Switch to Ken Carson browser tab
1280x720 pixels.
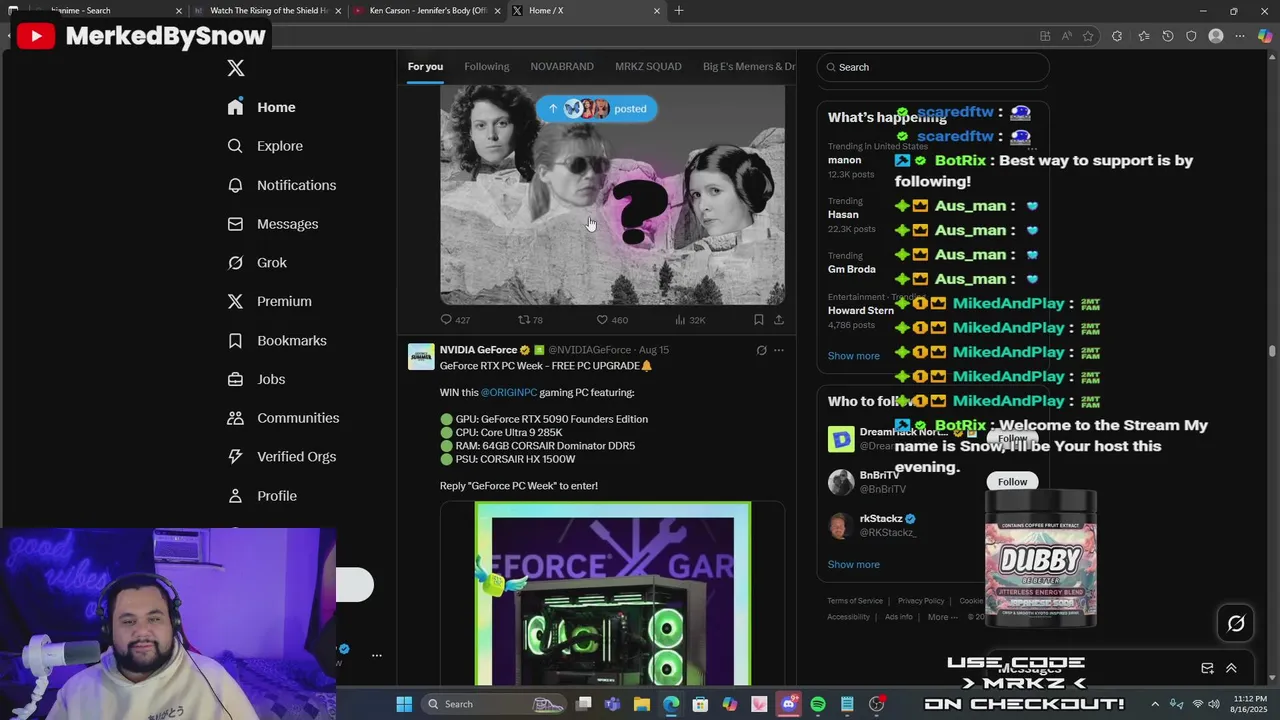click(x=427, y=11)
